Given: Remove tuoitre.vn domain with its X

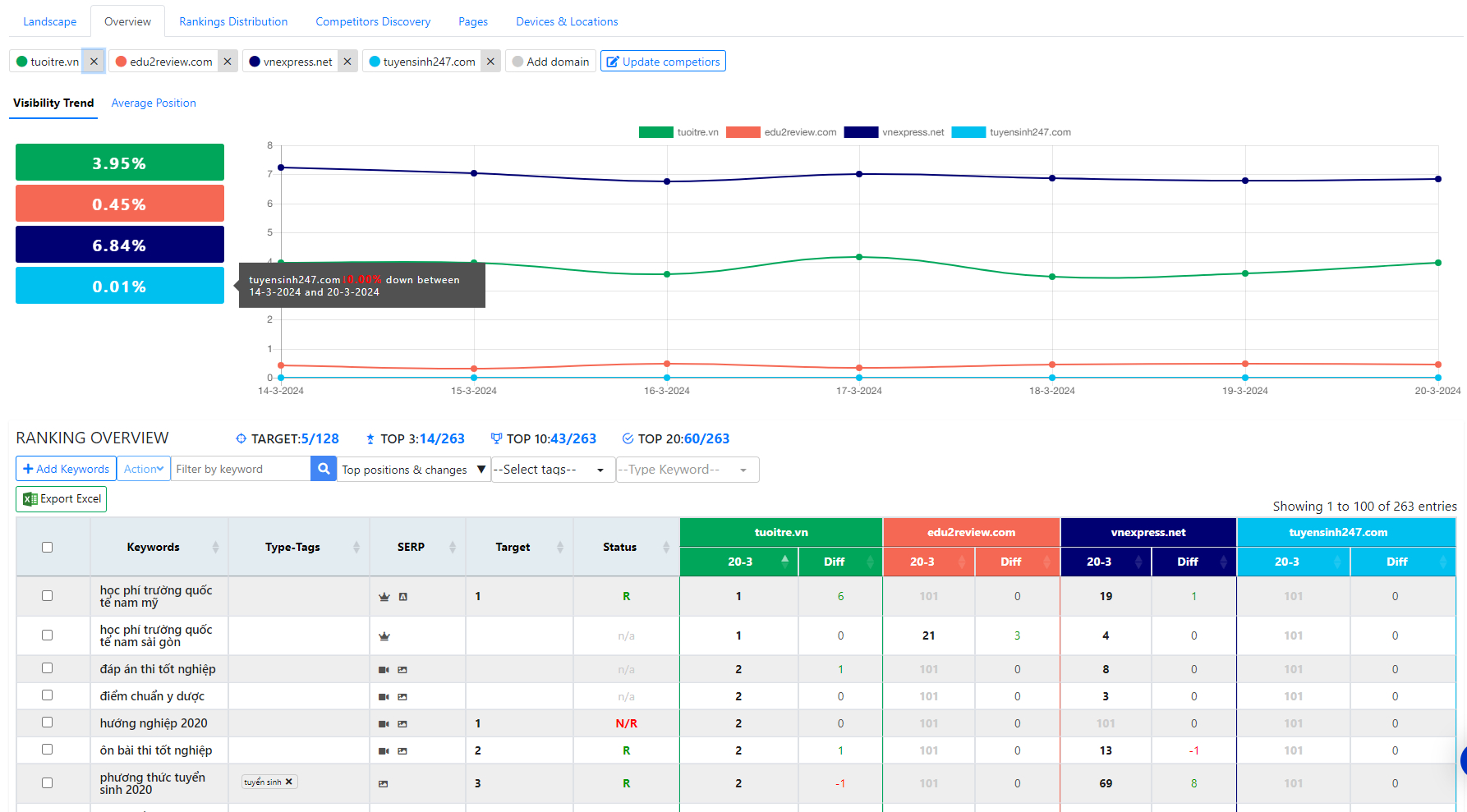Looking at the screenshot, I should point(94,62).
